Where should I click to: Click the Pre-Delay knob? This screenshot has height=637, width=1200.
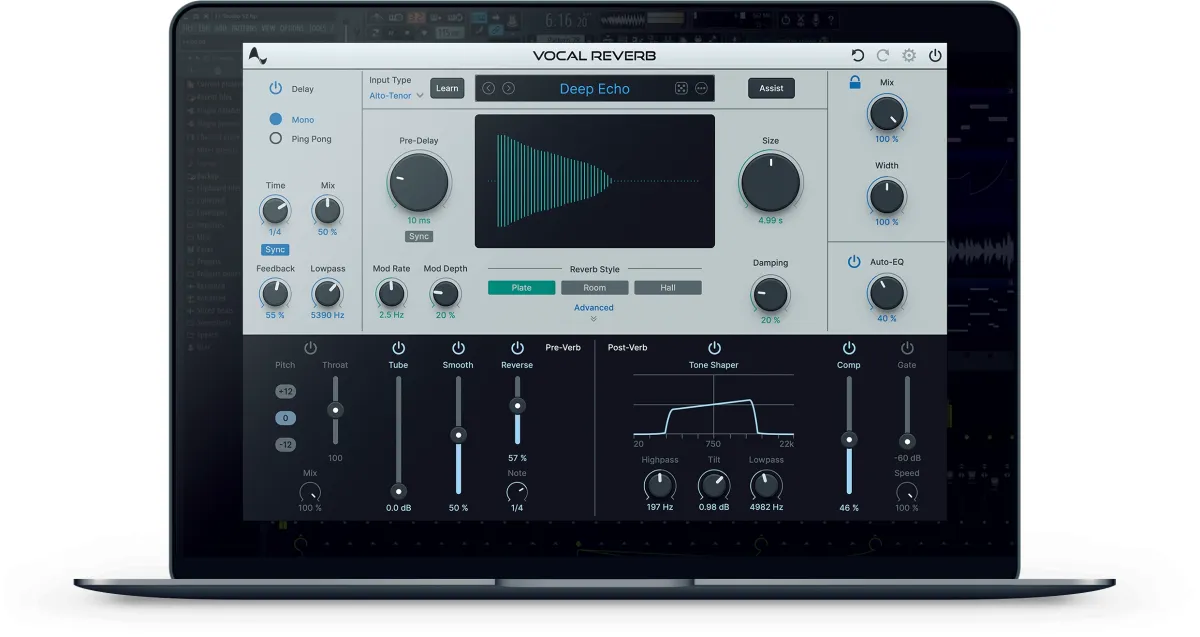tap(419, 182)
